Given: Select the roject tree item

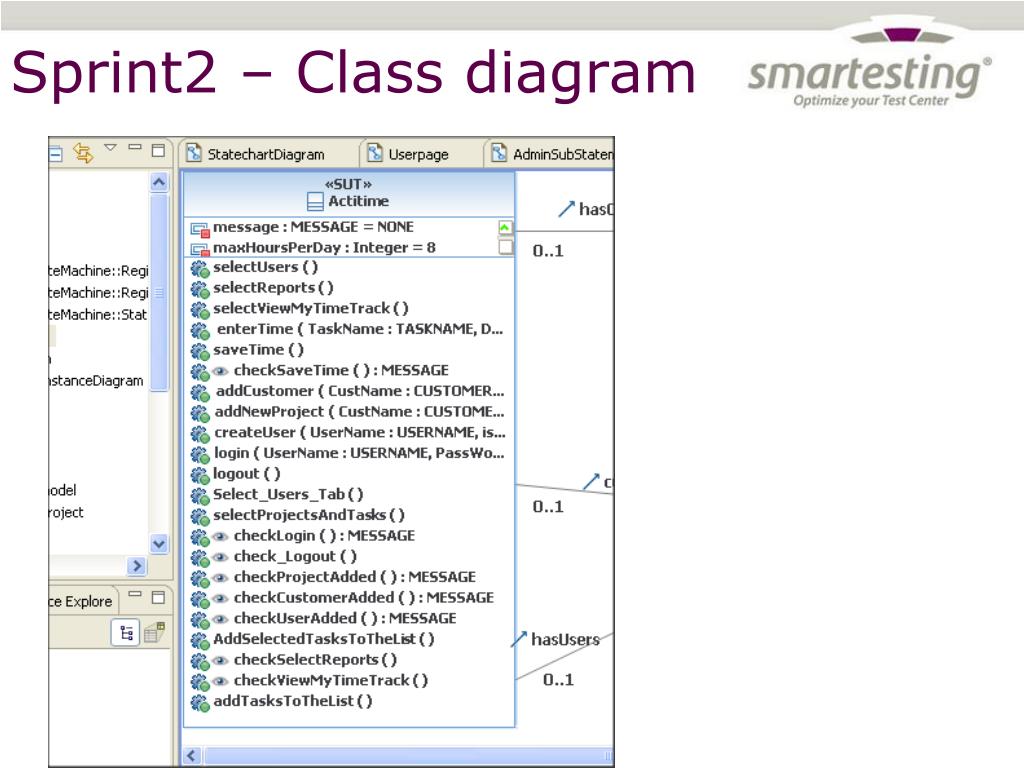Looking at the screenshot, I should point(66,513).
